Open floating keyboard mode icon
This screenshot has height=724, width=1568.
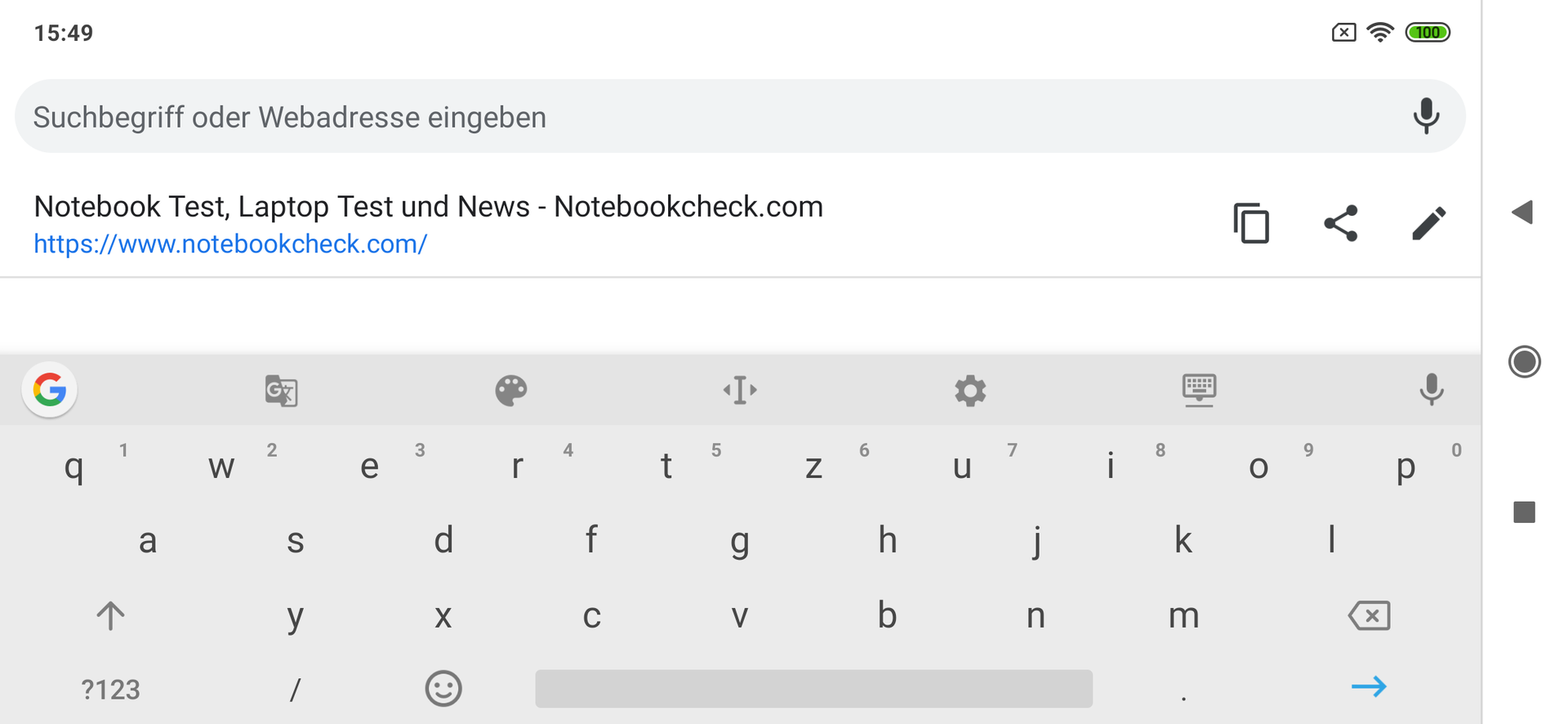tap(1199, 391)
